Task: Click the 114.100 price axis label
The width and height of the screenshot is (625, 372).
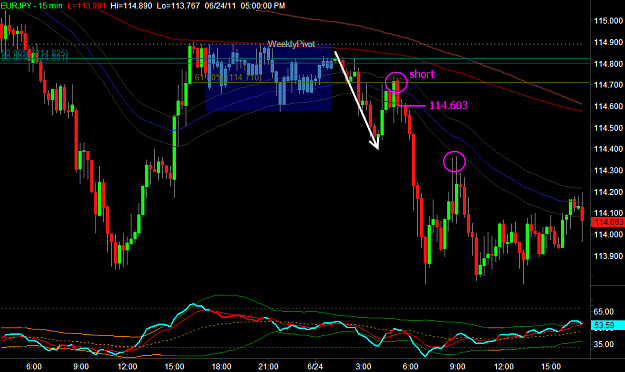Action: point(609,213)
